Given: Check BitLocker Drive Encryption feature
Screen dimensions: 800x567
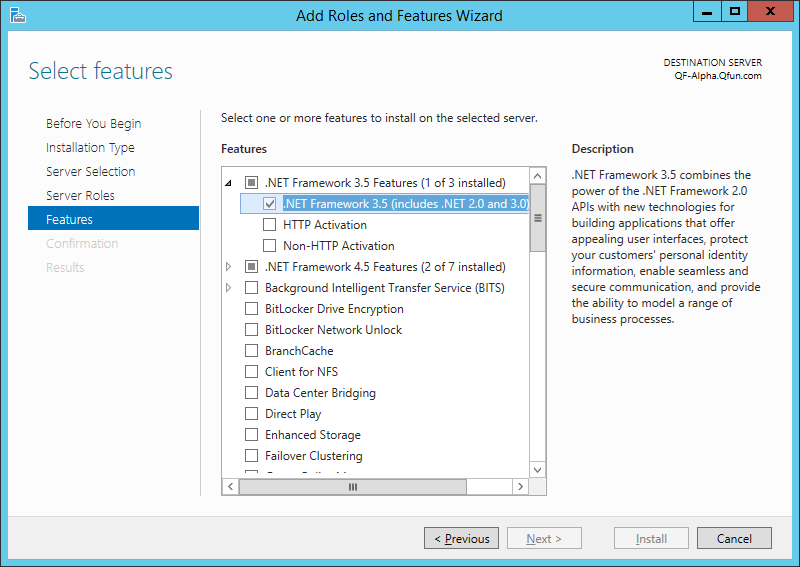Looking at the screenshot, I should coord(252,309).
